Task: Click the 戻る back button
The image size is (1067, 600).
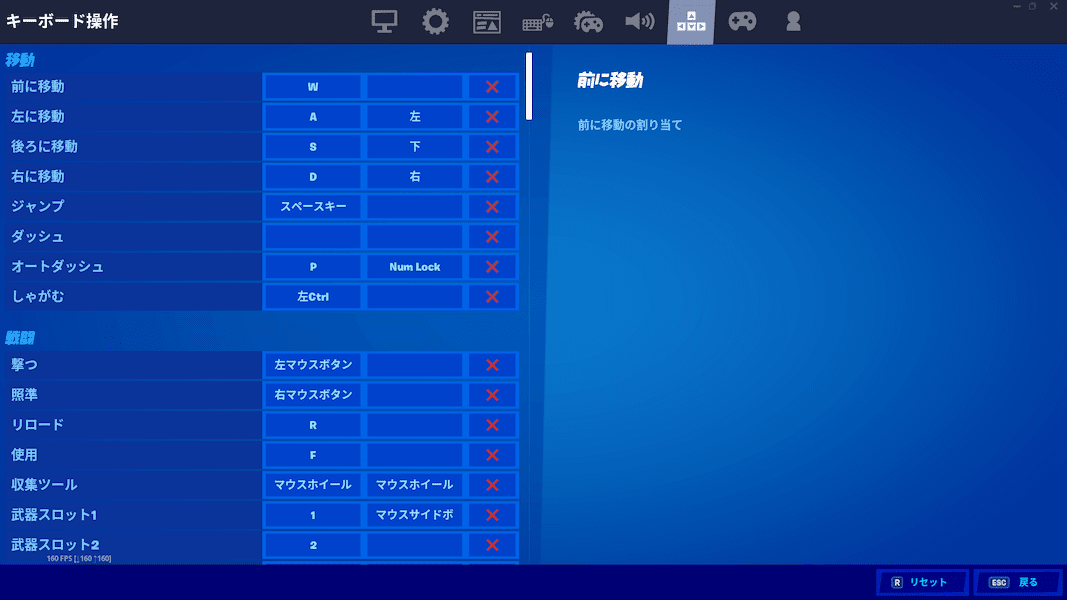Action: pyautogui.click(x=1017, y=582)
